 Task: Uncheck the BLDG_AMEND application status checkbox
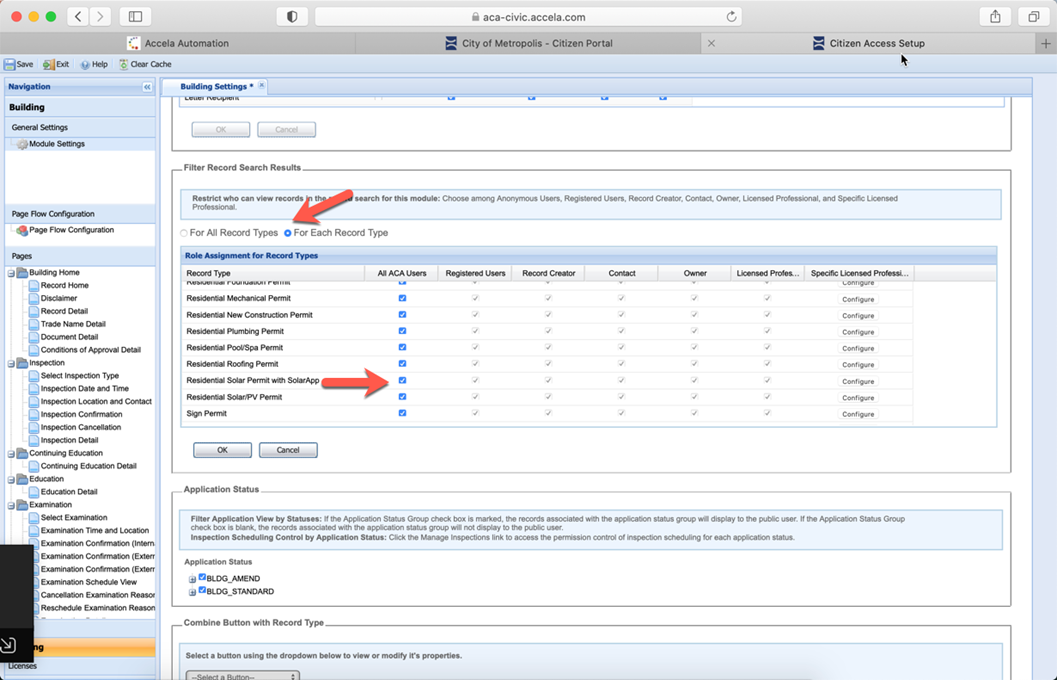(202, 578)
